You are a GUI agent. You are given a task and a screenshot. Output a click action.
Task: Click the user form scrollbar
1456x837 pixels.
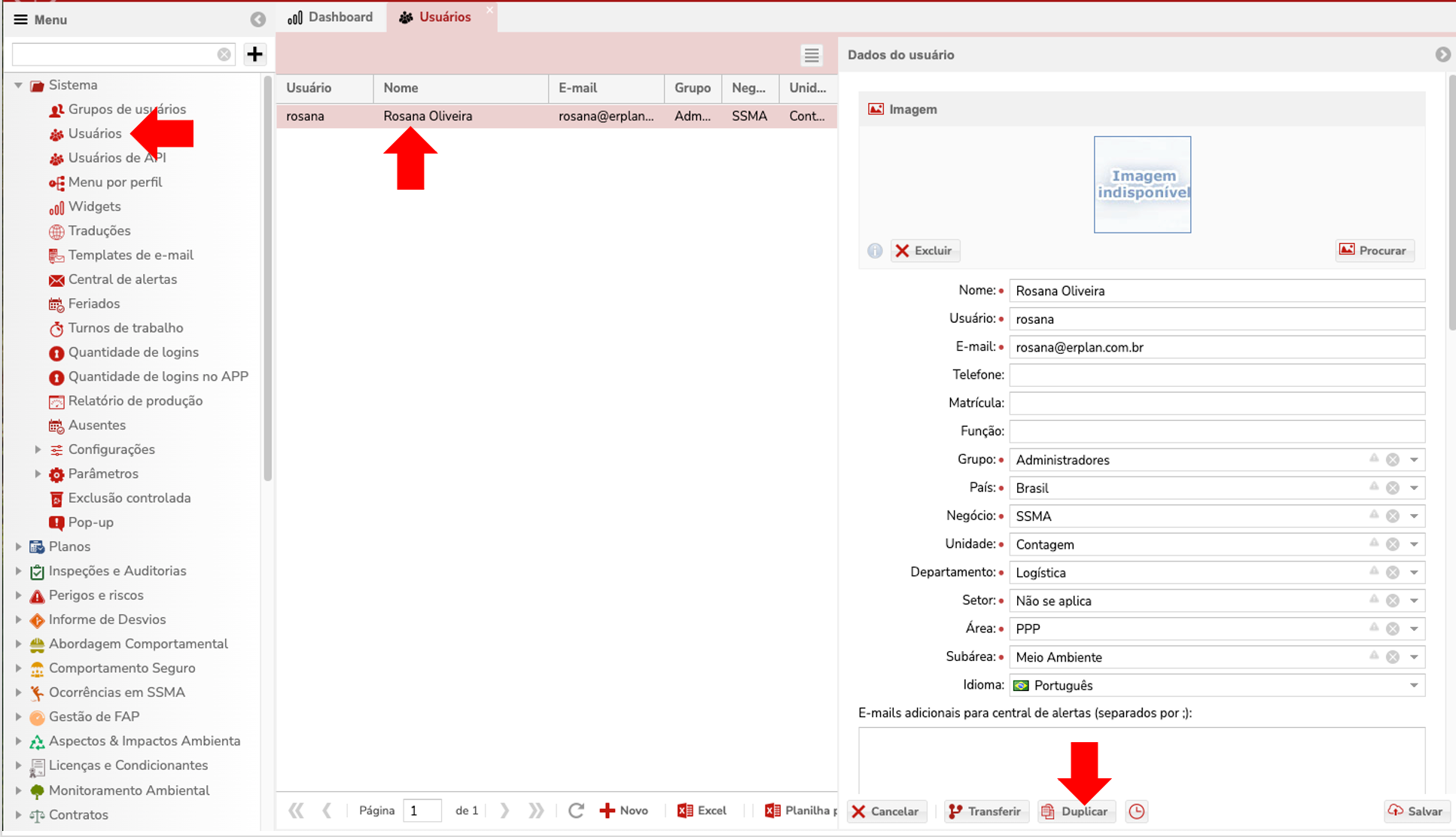1451,203
